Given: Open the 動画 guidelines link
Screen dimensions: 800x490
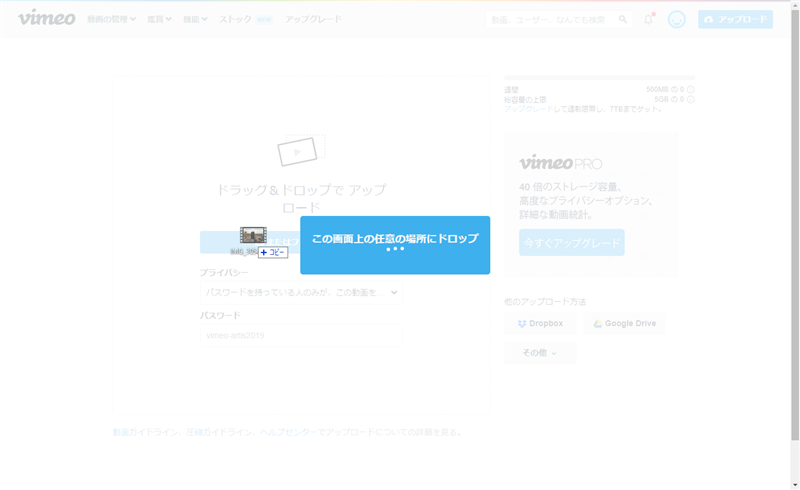Looking at the screenshot, I should pos(120,432).
